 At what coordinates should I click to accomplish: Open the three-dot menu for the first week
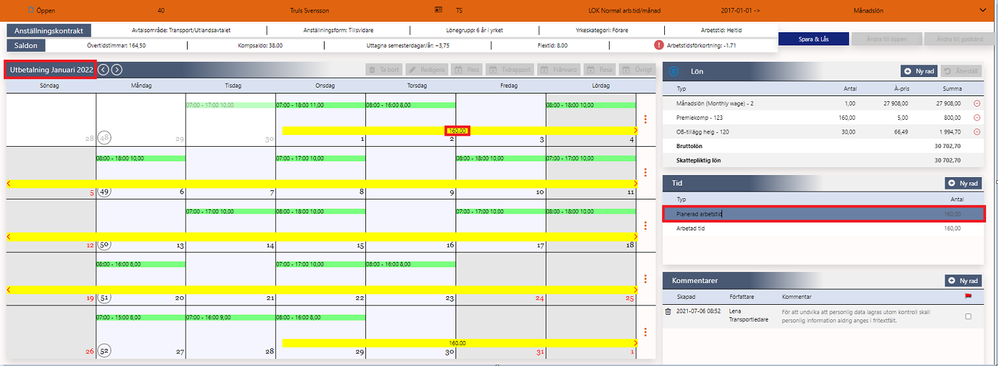[645, 119]
